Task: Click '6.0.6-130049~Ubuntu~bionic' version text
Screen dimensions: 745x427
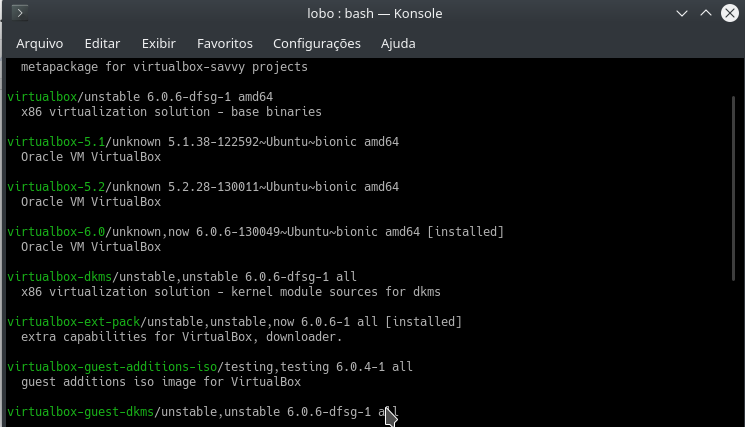Action: pyautogui.click(x=287, y=232)
